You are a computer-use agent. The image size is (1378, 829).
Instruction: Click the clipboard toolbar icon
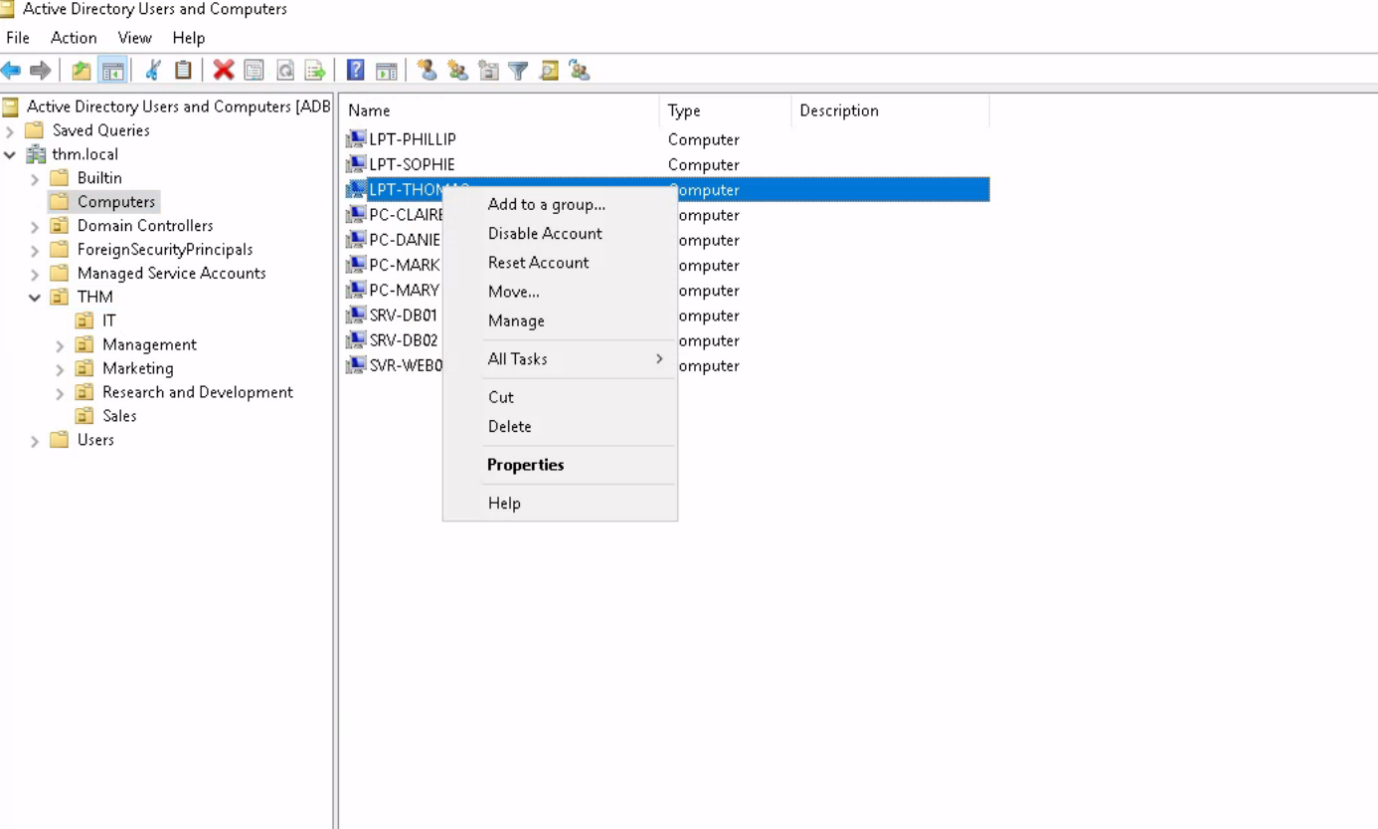[x=183, y=70]
